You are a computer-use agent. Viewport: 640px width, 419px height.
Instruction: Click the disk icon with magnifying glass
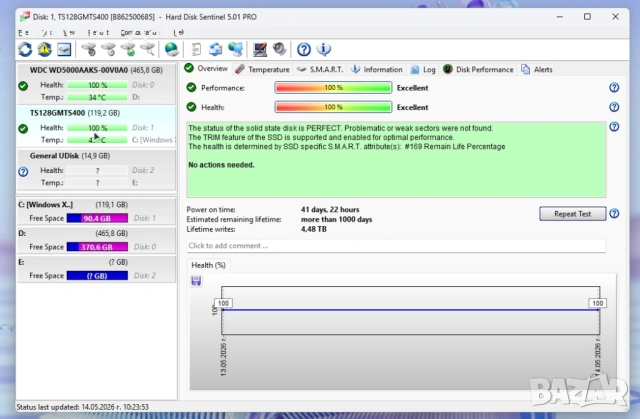147,49
